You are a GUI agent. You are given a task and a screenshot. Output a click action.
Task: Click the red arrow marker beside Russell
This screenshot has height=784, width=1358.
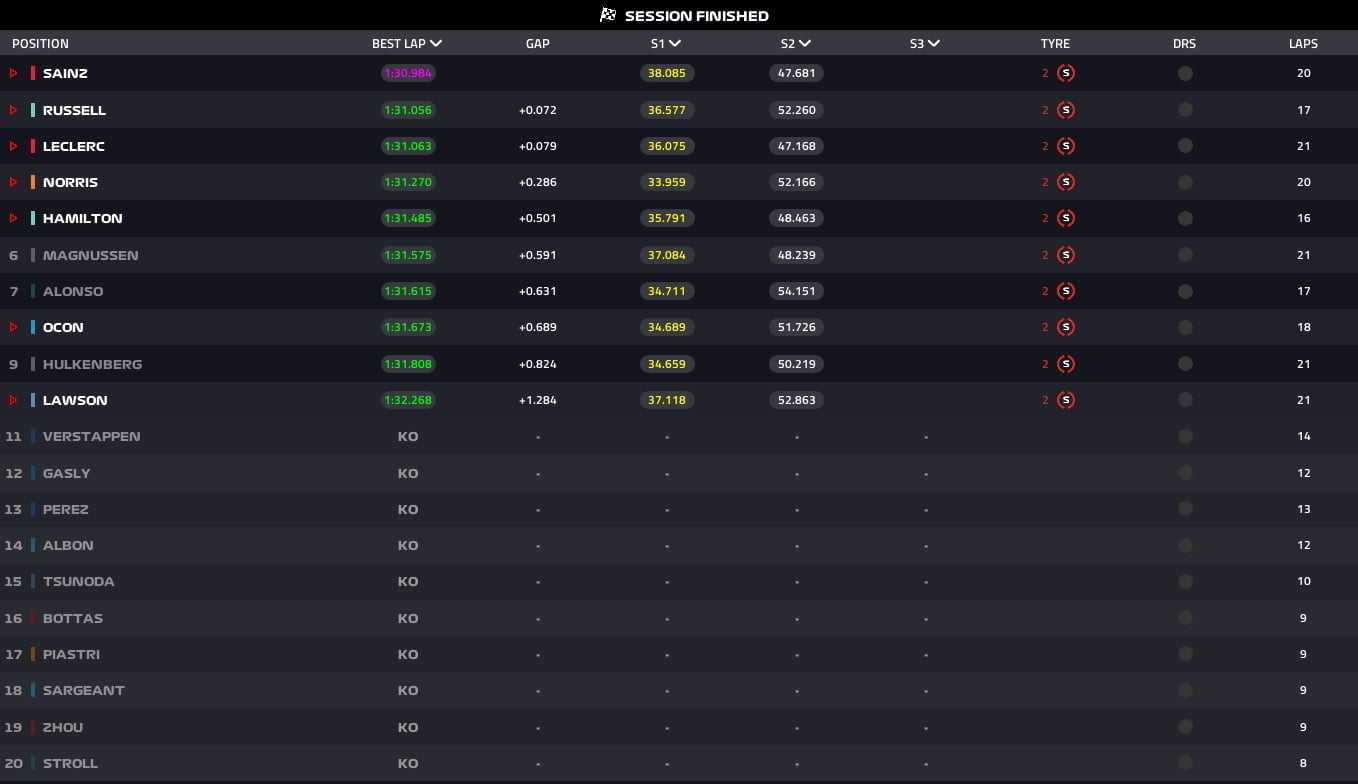click(x=14, y=110)
